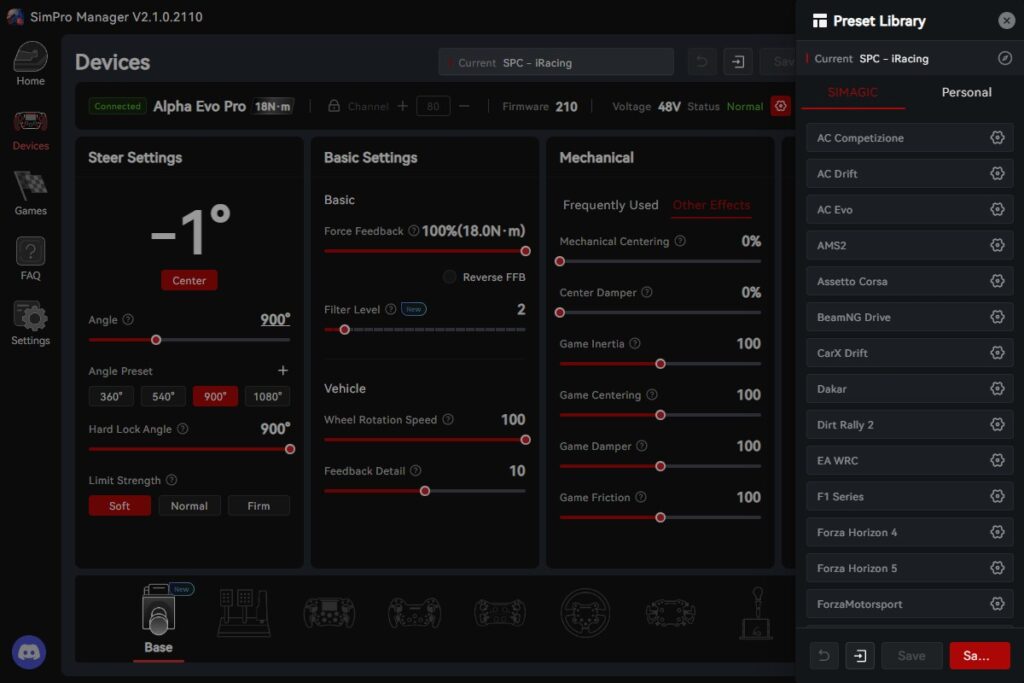The width and height of the screenshot is (1024, 683).
Task: Set Limit Strength to Firm
Action: point(258,506)
